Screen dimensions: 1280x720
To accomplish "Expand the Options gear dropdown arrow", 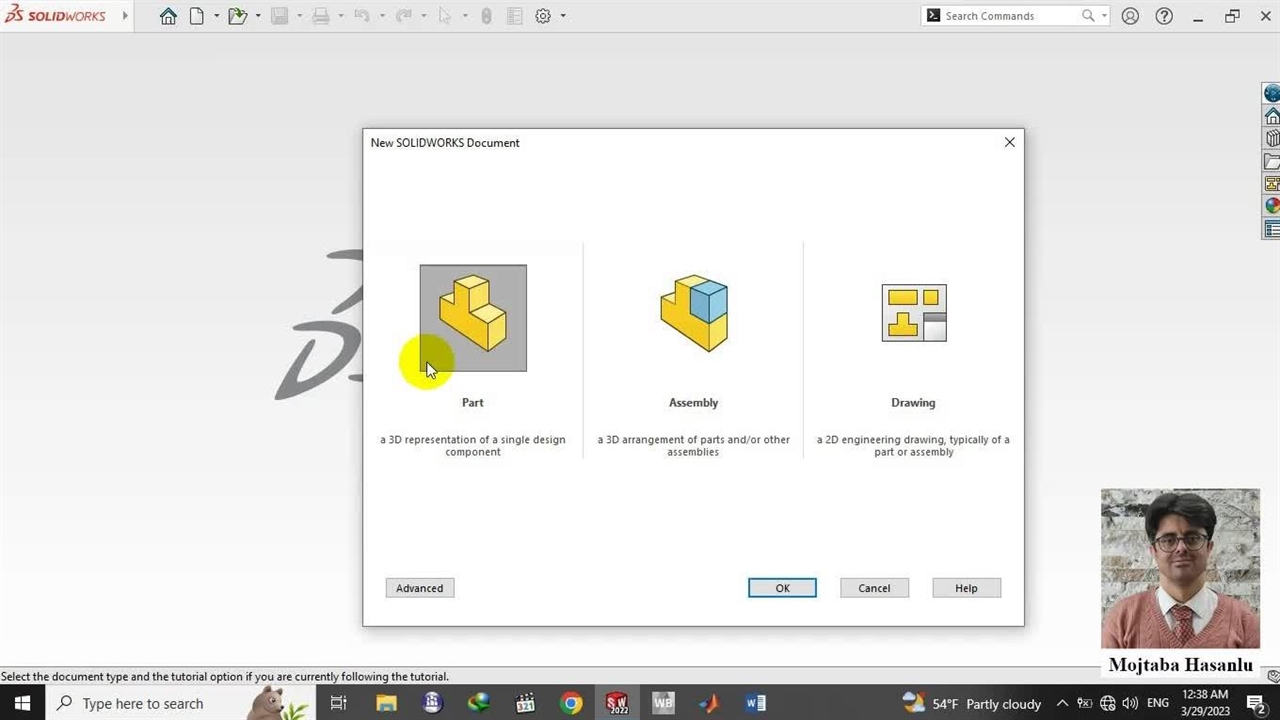I will coord(563,16).
